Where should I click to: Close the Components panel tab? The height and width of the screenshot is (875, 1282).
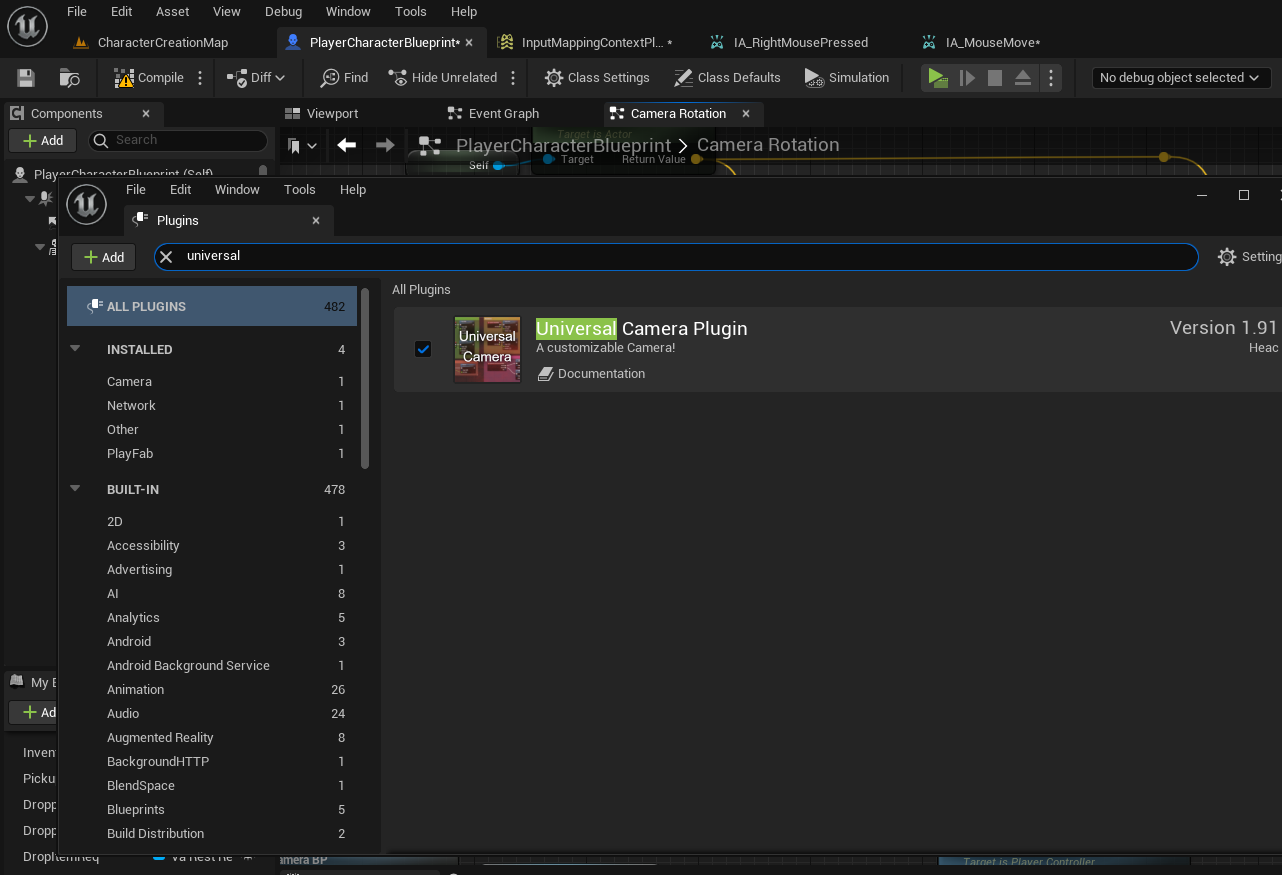point(146,113)
